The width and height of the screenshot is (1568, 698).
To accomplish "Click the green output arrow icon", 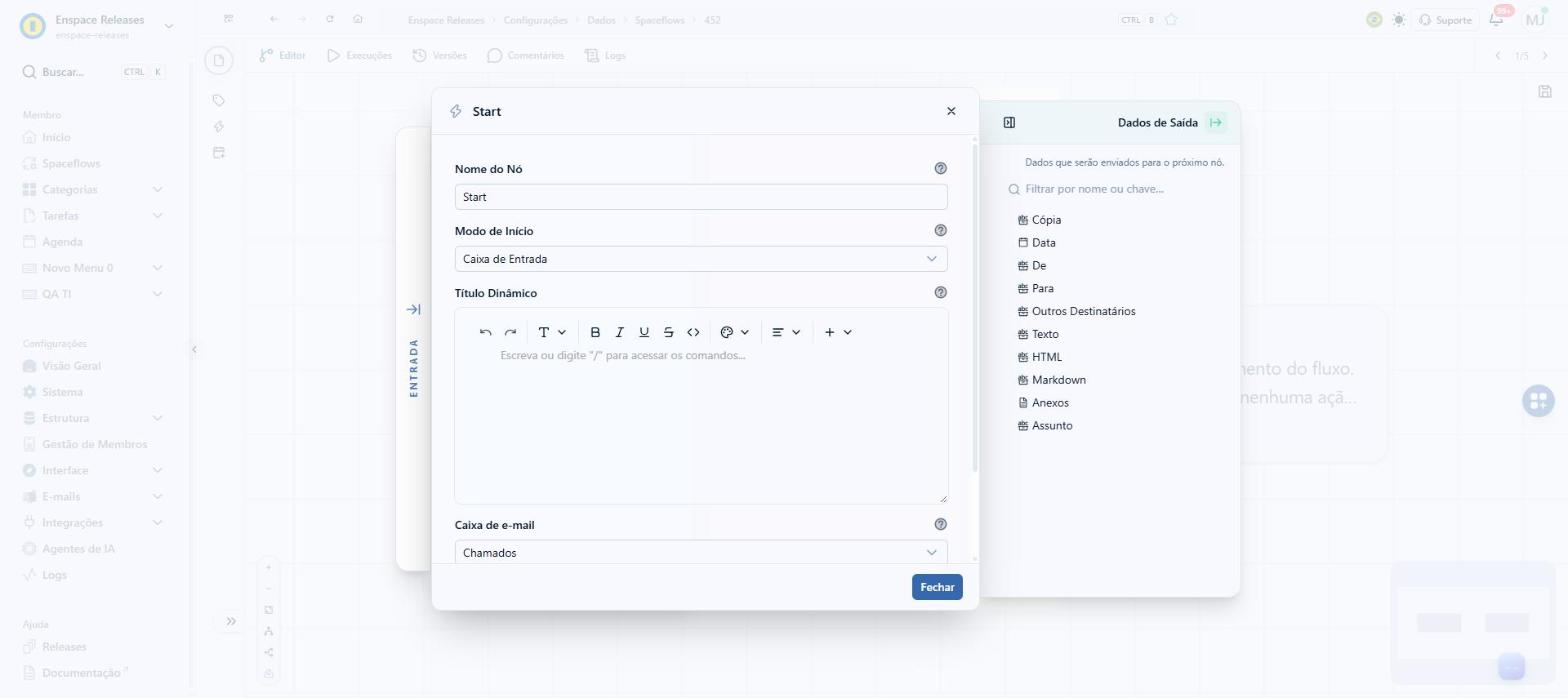I will (1216, 123).
